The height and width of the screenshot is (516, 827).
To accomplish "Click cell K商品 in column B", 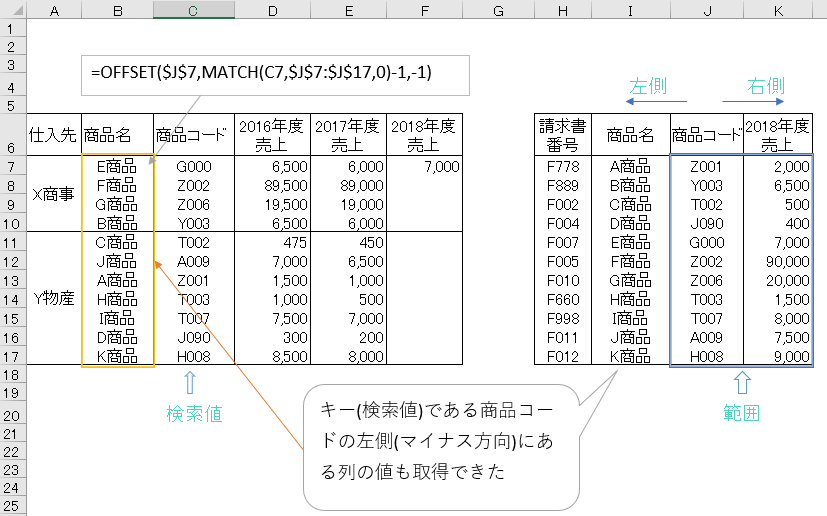I will (117, 356).
